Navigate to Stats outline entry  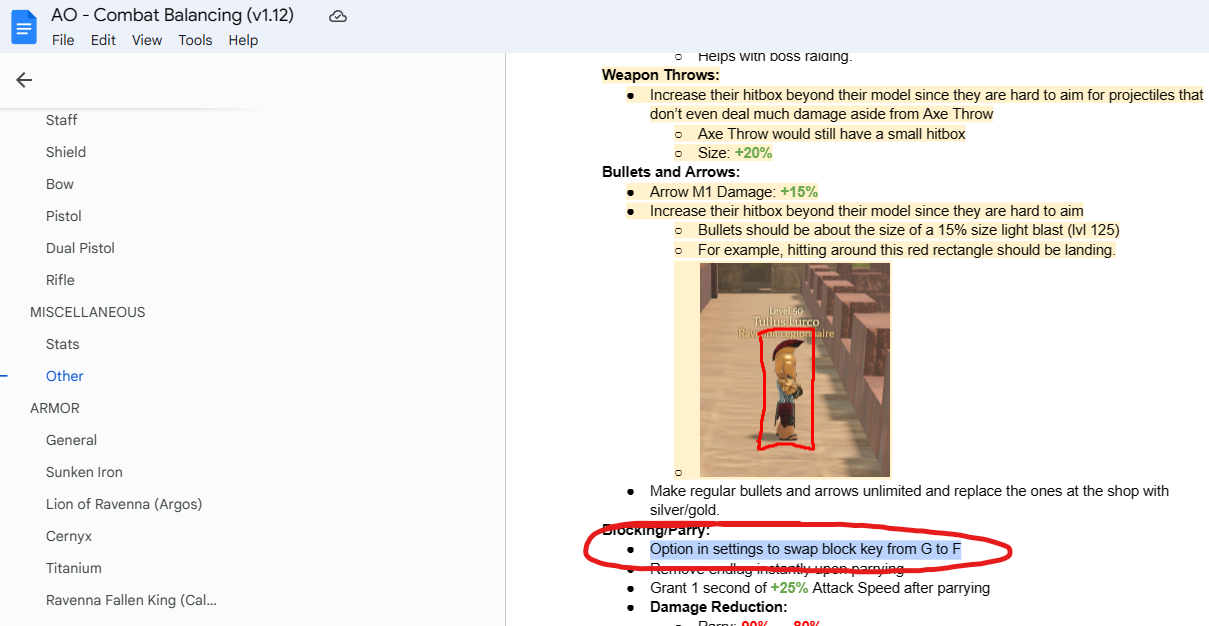pyautogui.click(x=62, y=344)
